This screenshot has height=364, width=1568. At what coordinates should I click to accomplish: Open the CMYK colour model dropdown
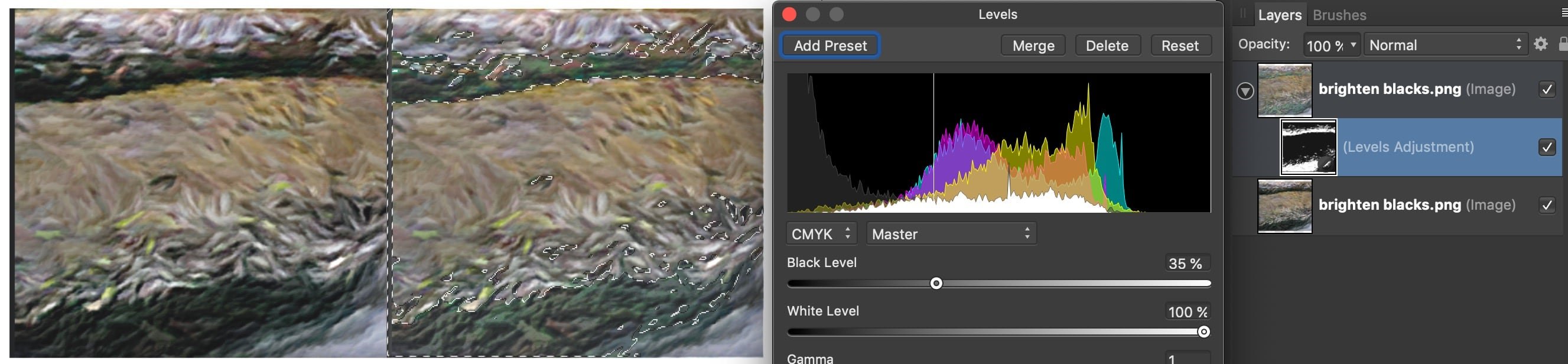pos(821,234)
